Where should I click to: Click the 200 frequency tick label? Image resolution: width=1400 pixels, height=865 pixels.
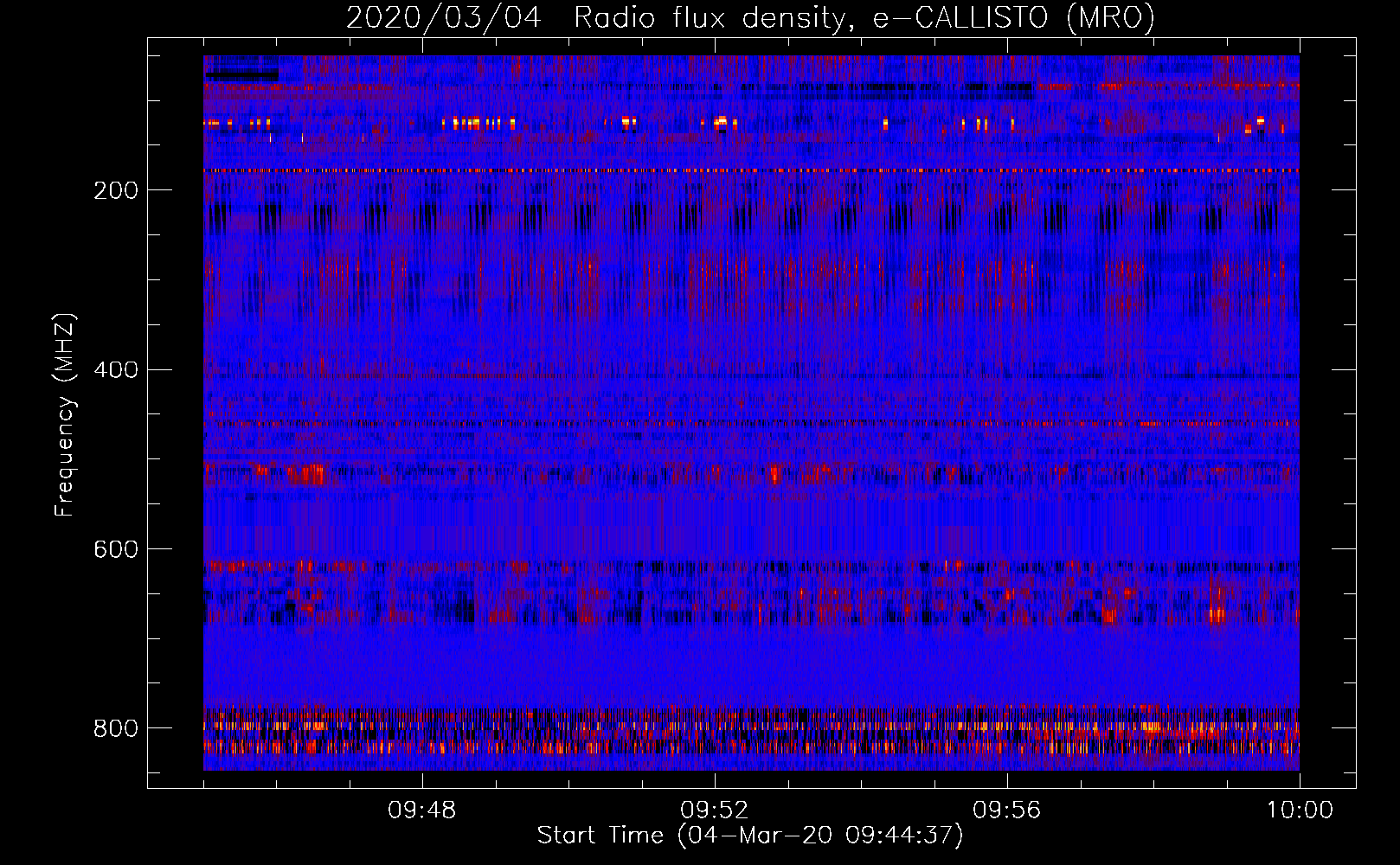115,190
